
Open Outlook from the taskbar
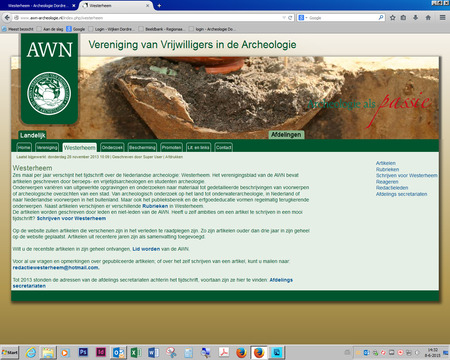tap(119, 352)
